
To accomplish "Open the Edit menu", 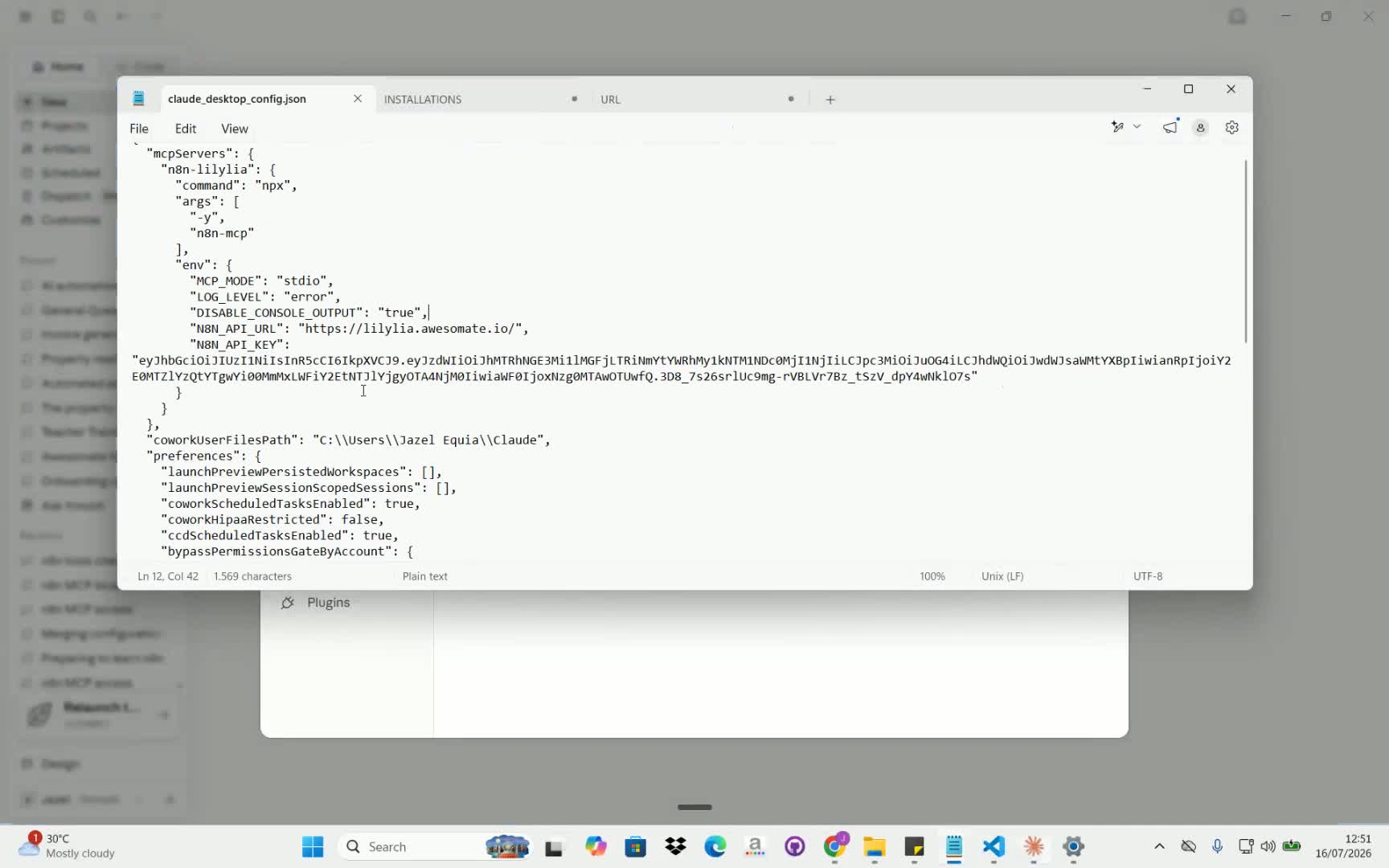I will click(186, 129).
